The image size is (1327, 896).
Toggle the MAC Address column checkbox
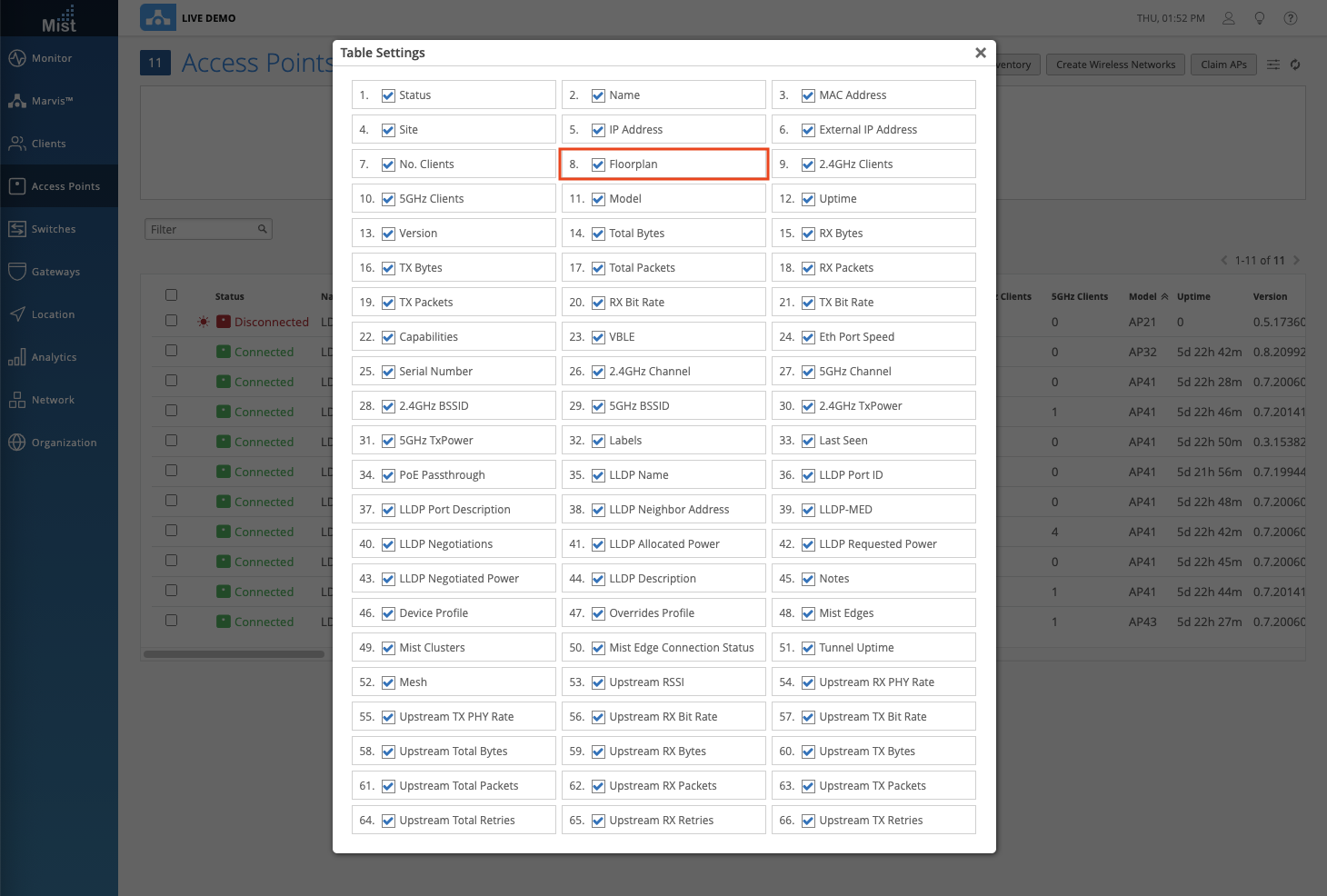coord(808,95)
